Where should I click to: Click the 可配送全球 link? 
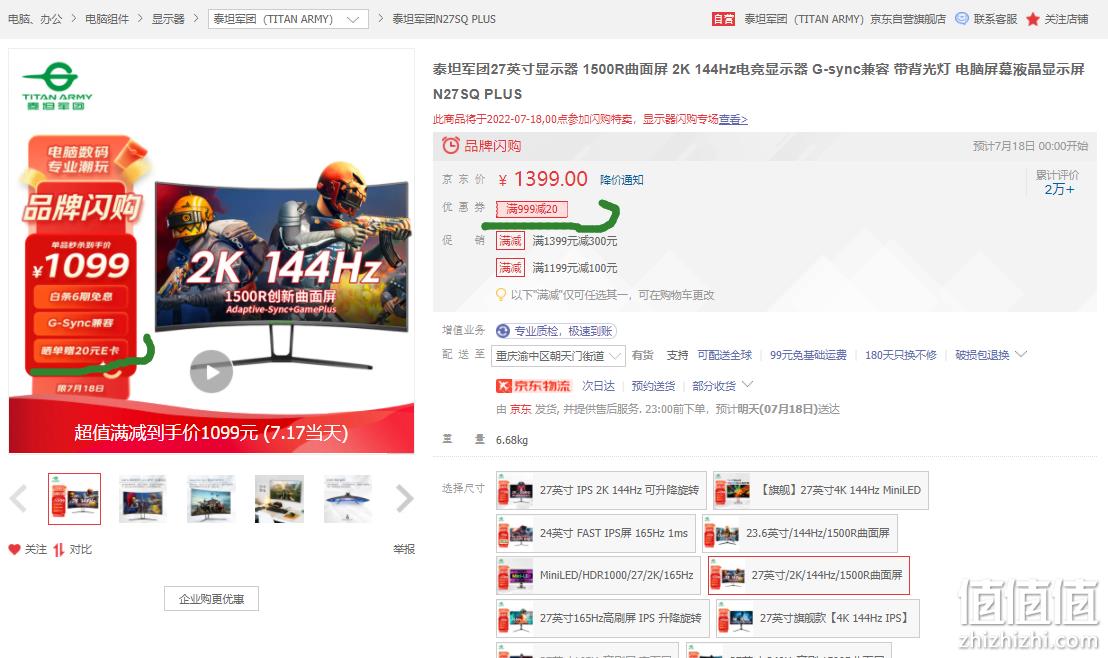(725, 355)
